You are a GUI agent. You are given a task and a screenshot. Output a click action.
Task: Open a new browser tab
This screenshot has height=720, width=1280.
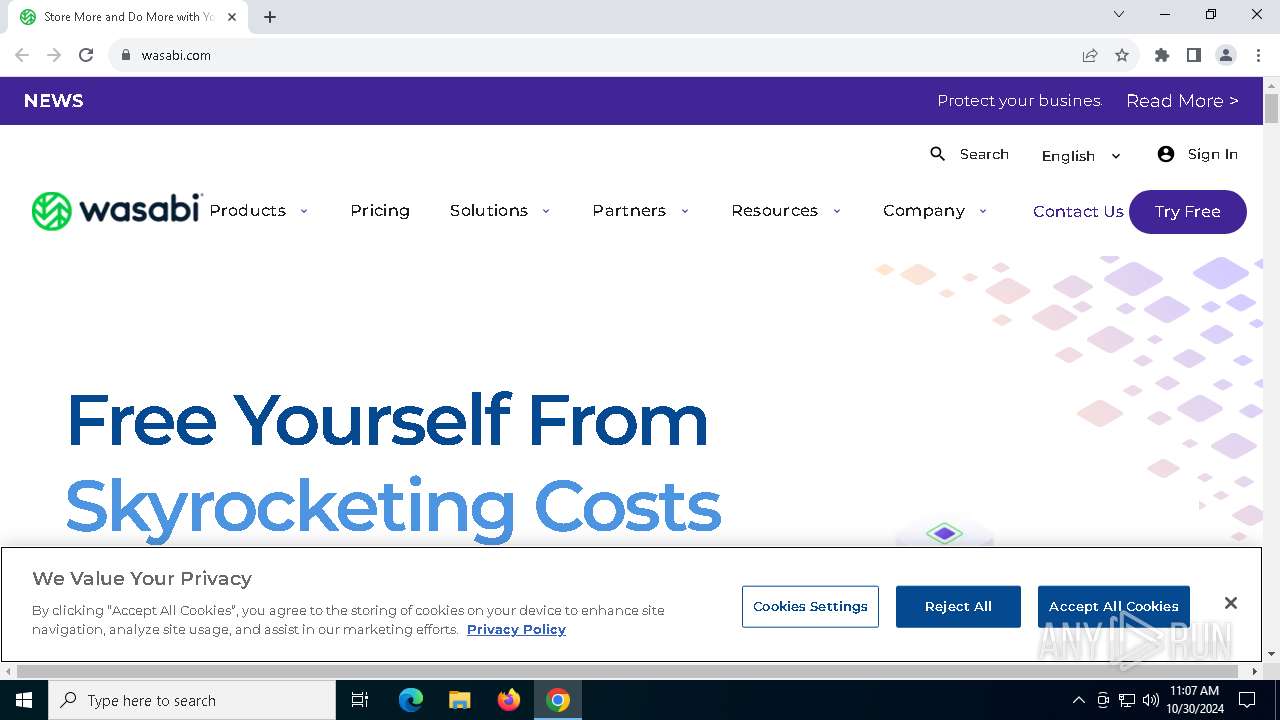tap(270, 17)
